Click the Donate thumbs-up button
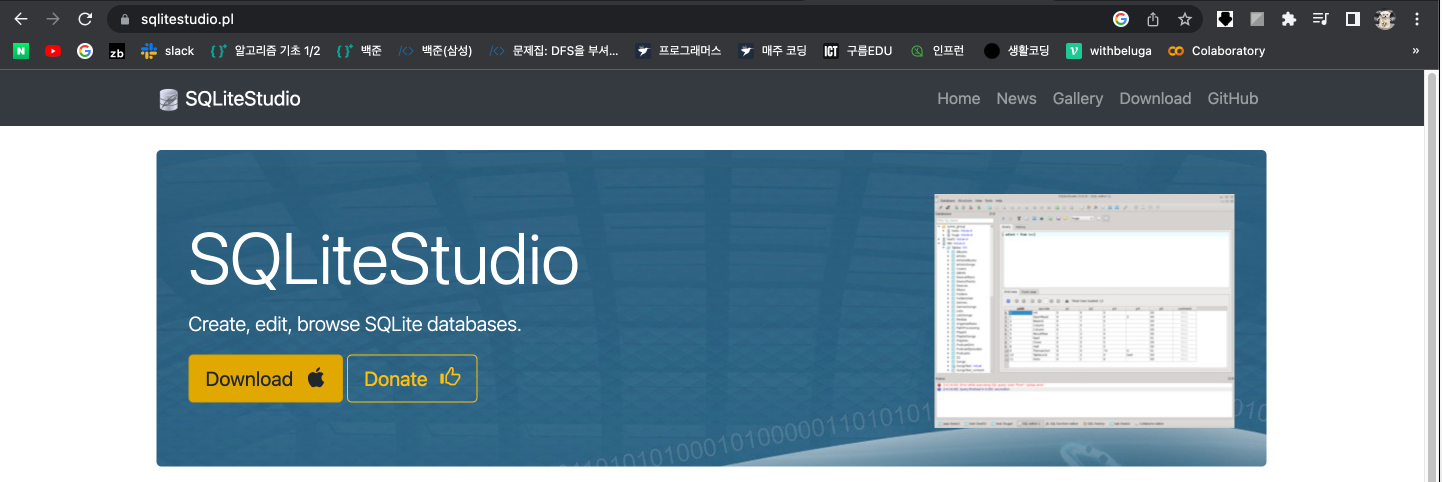 (412, 379)
